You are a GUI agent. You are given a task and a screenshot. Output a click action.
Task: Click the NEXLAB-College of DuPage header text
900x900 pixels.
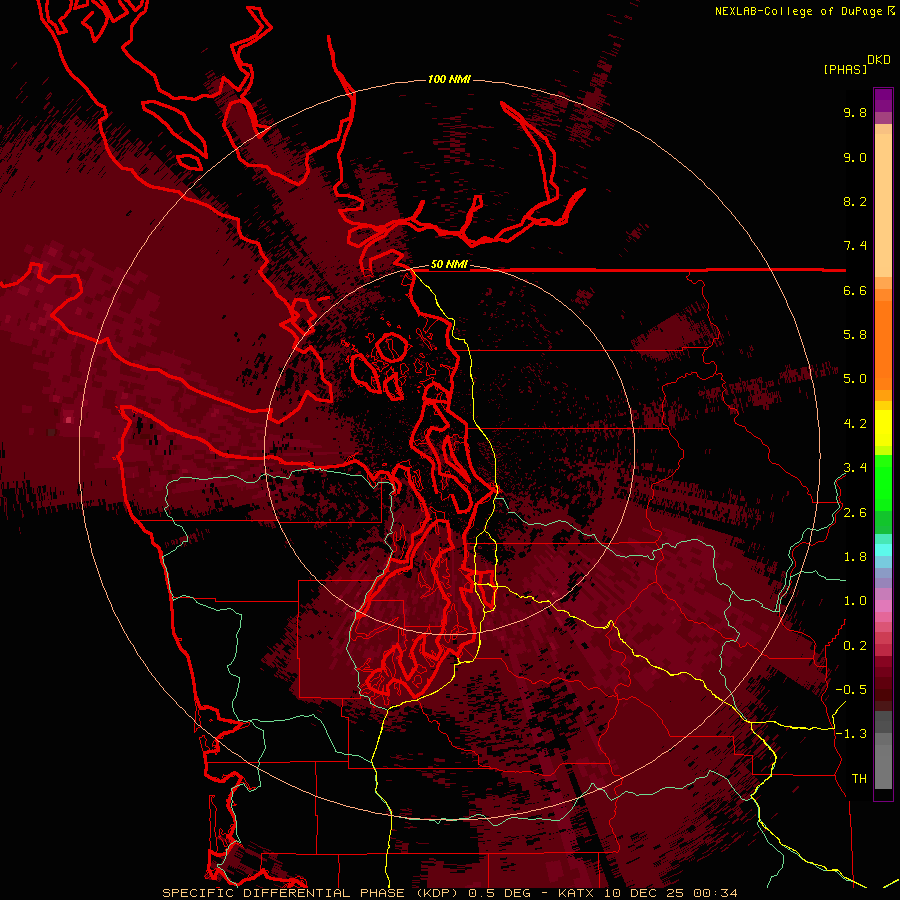click(798, 11)
